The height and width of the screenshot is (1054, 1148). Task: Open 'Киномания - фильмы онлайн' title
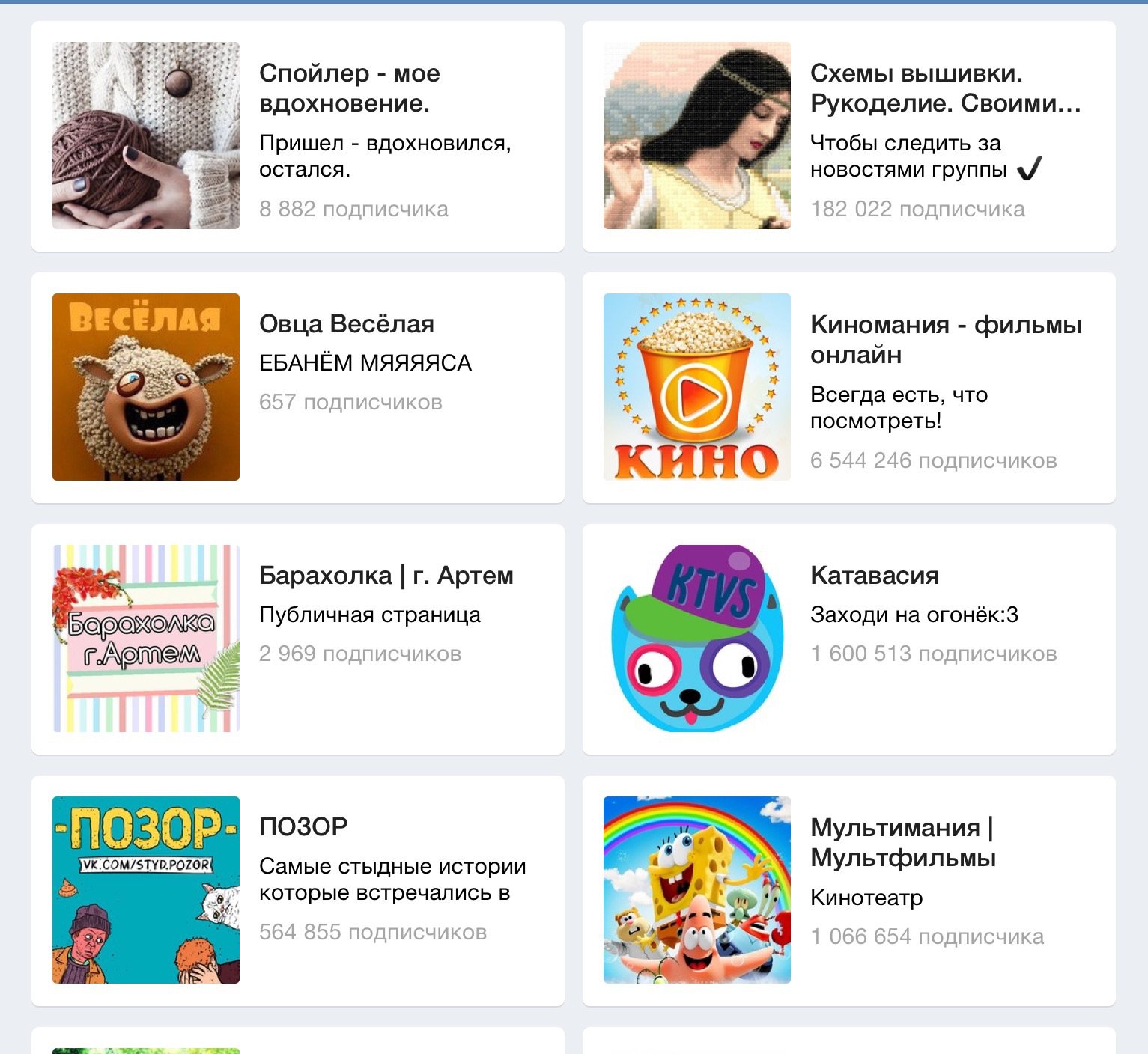(947, 340)
